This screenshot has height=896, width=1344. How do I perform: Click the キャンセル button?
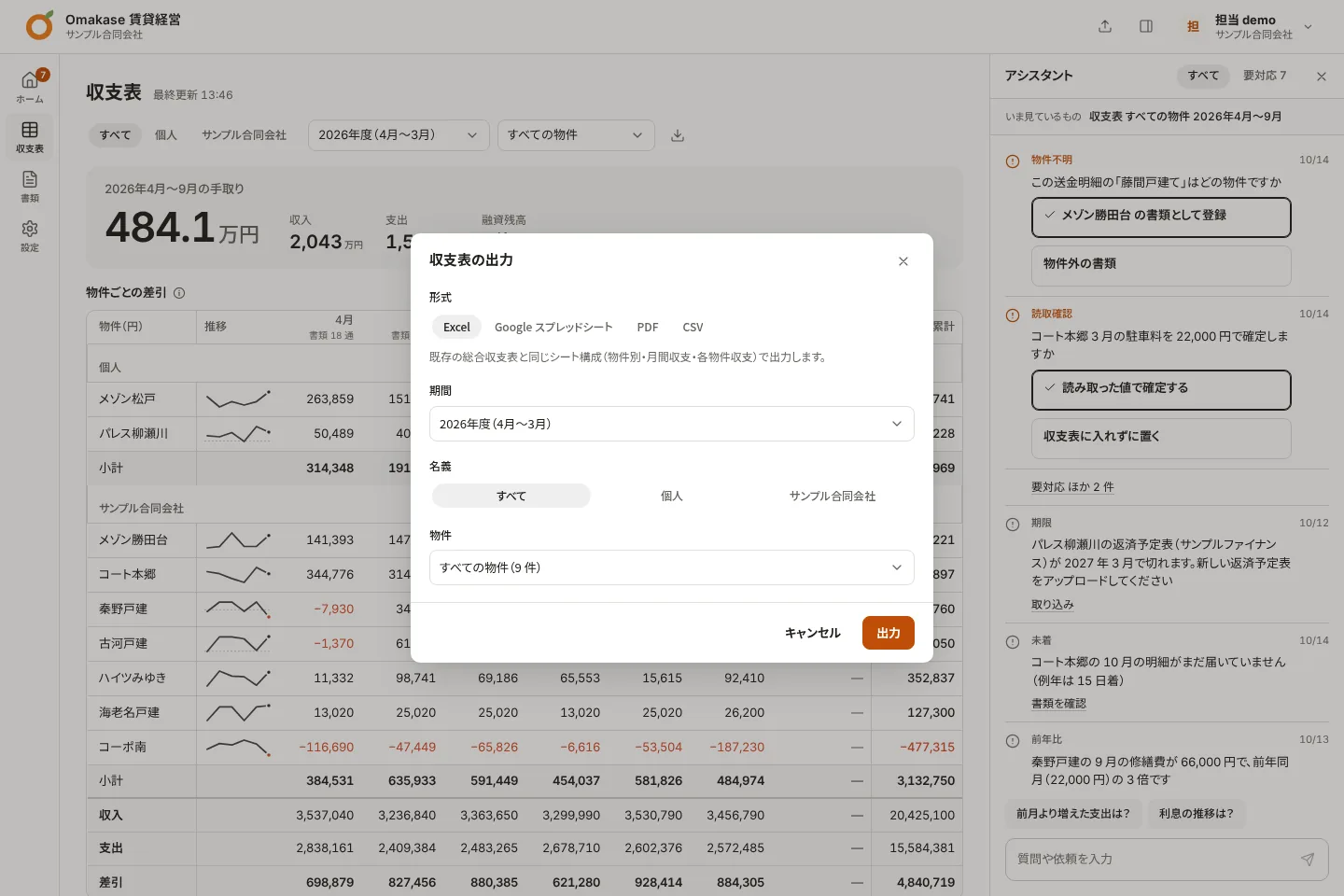coord(812,633)
